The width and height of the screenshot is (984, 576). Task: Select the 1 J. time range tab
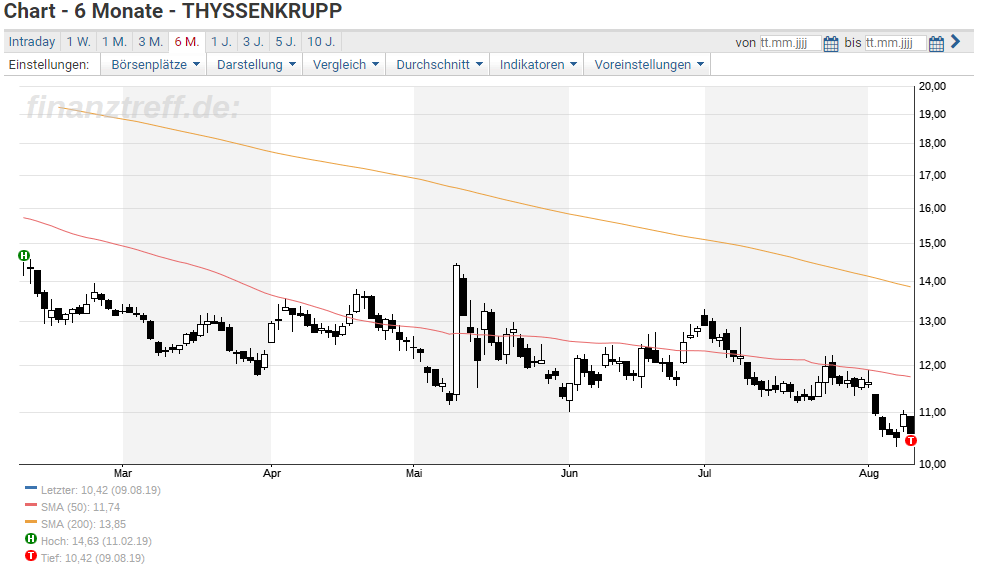coord(222,42)
